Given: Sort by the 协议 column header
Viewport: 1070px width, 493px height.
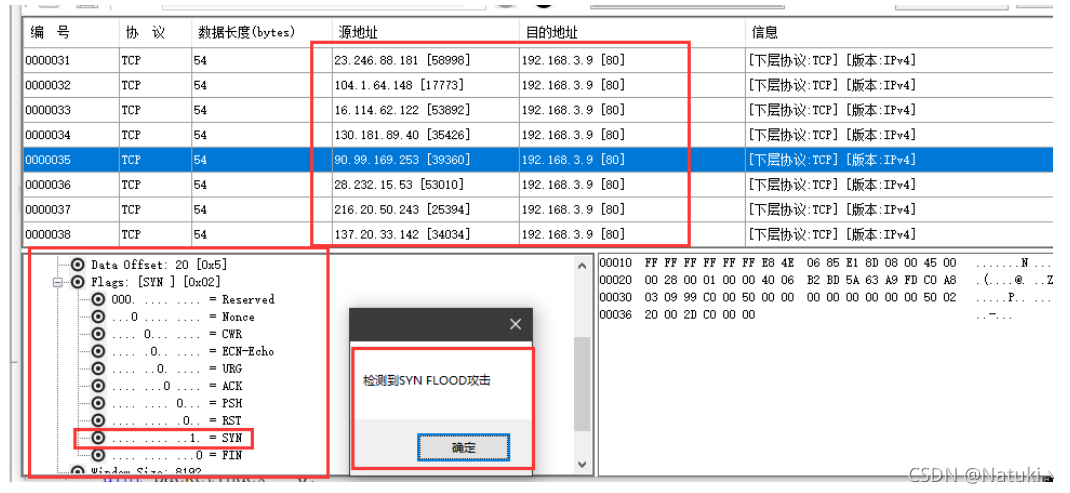Looking at the screenshot, I should pyautogui.click(x=156, y=32).
